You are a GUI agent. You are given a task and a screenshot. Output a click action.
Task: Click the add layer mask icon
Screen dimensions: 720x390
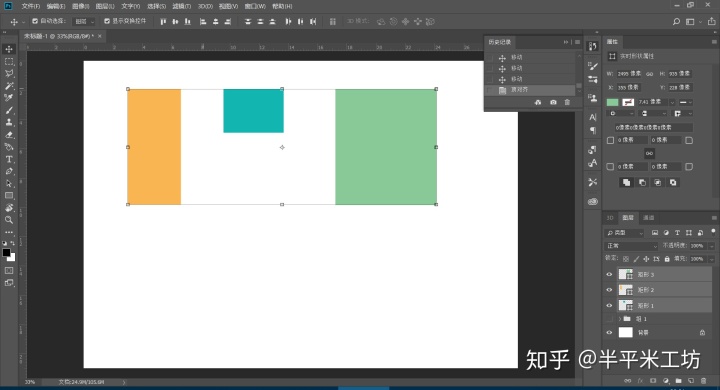653,381
